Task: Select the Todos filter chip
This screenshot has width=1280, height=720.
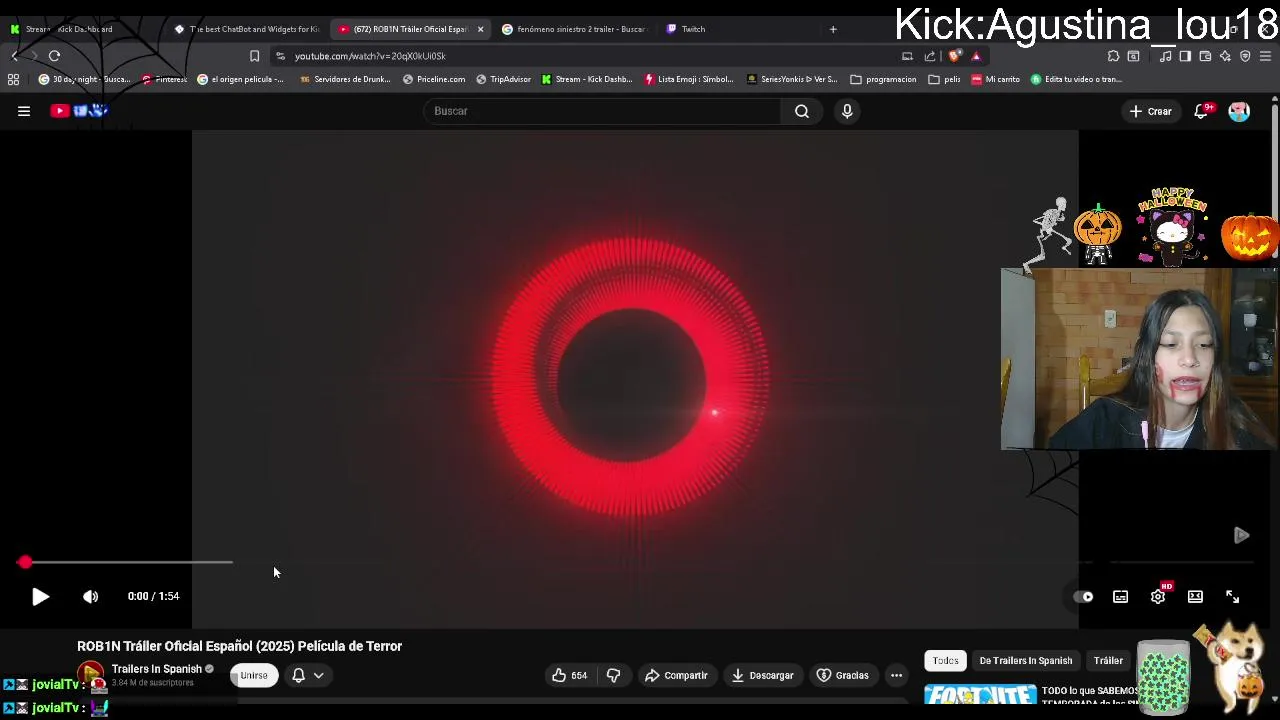Action: pyautogui.click(x=945, y=661)
